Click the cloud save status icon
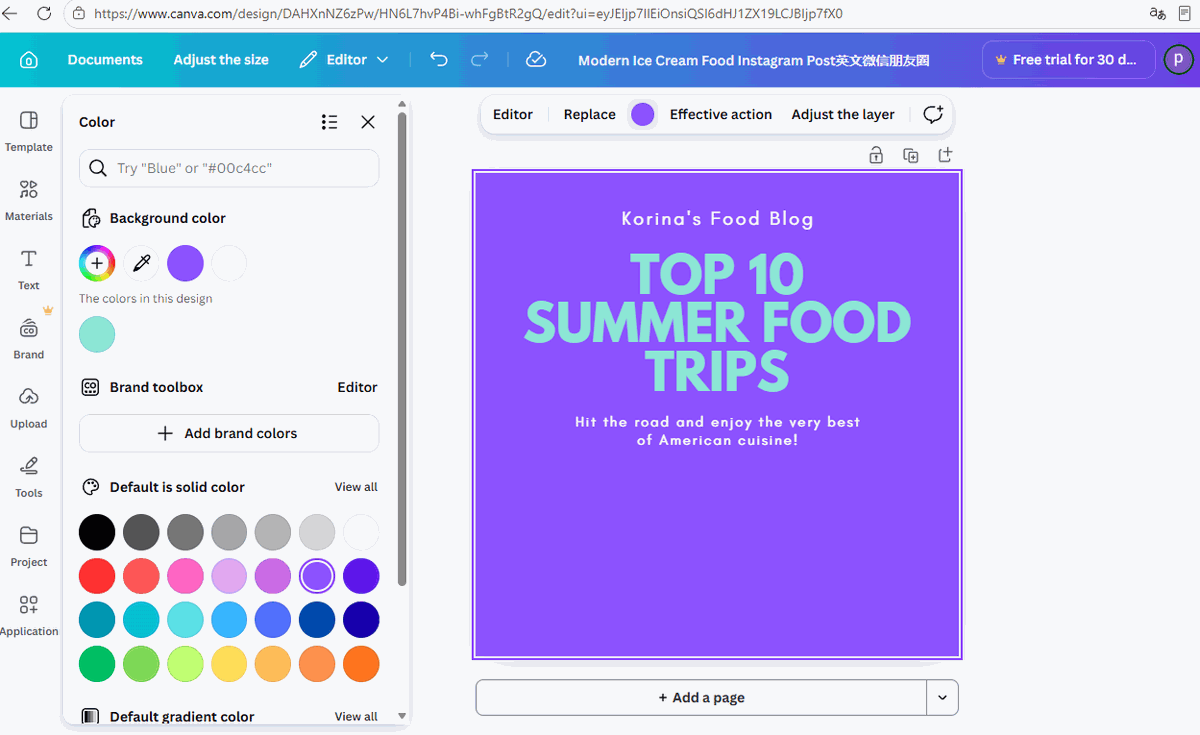The height and width of the screenshot is (735, 1200). [536, 60]
